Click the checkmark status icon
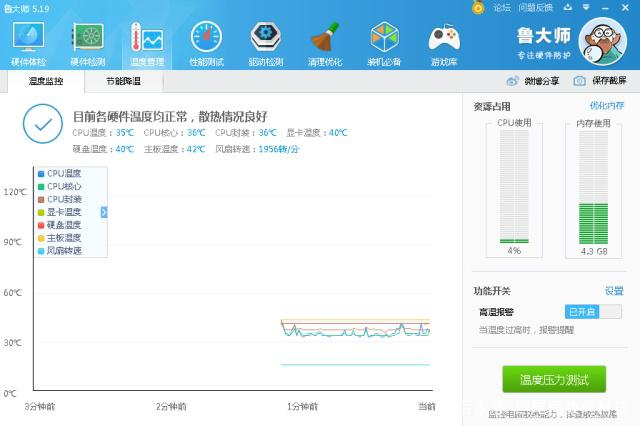Image resolution: width=640 pixels, height=426 pixels. pyautogui.click(x=43, y=124)
